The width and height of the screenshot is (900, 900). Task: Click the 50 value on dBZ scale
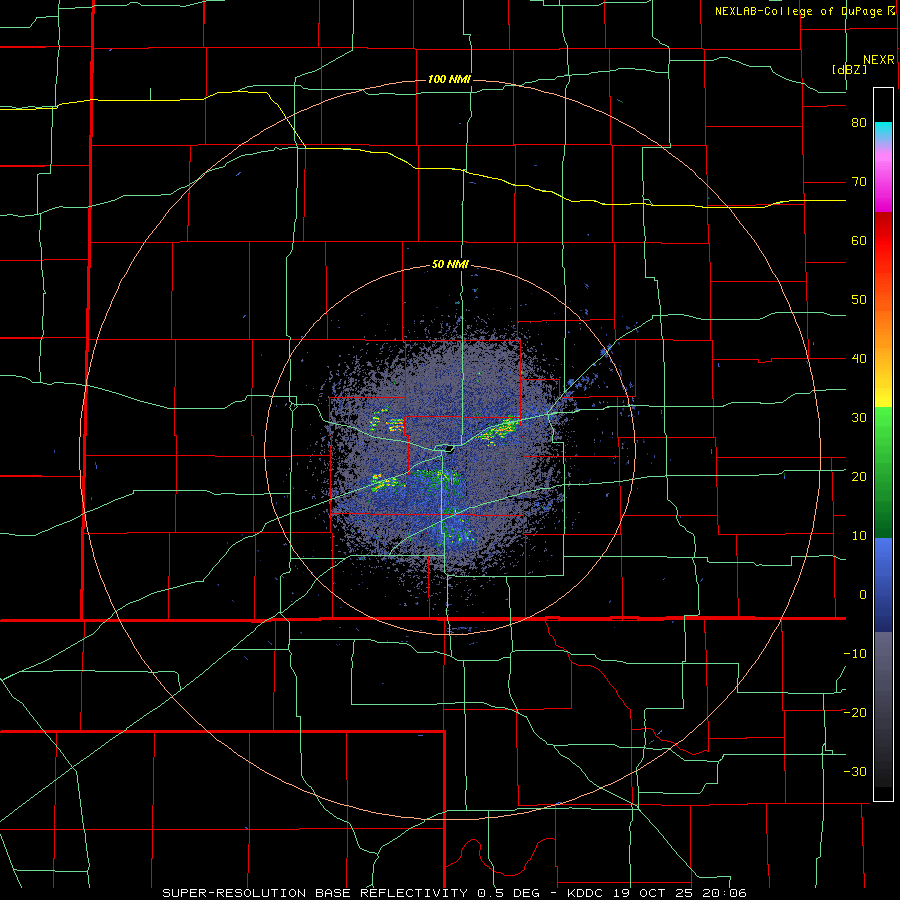click(x=859, y=300)
